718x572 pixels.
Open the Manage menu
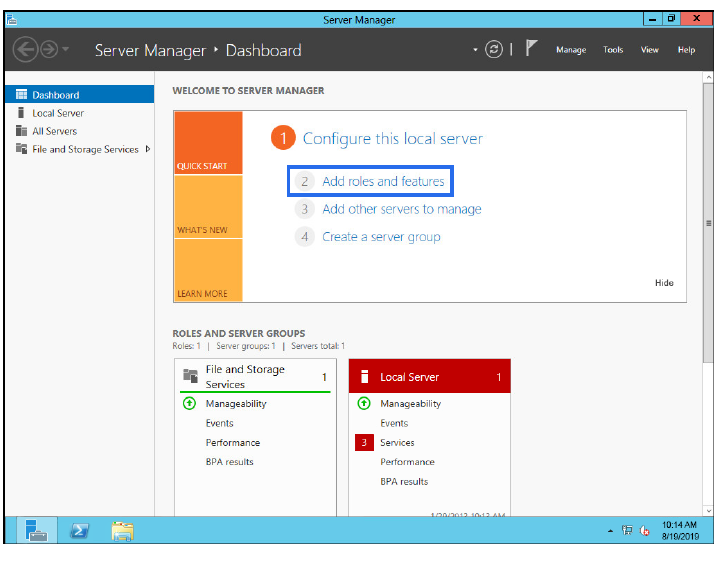[571, 49]
